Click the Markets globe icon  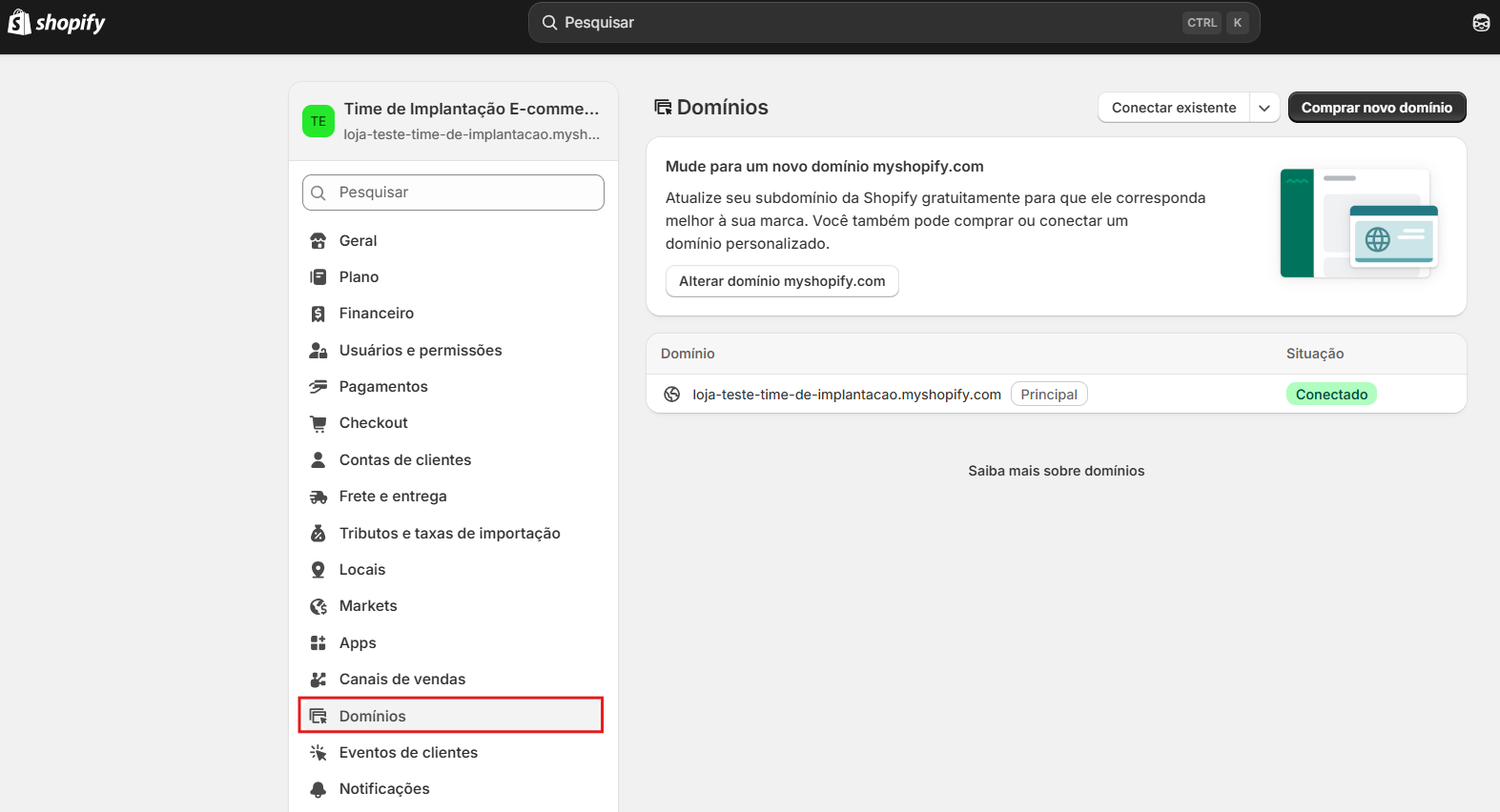318,606
